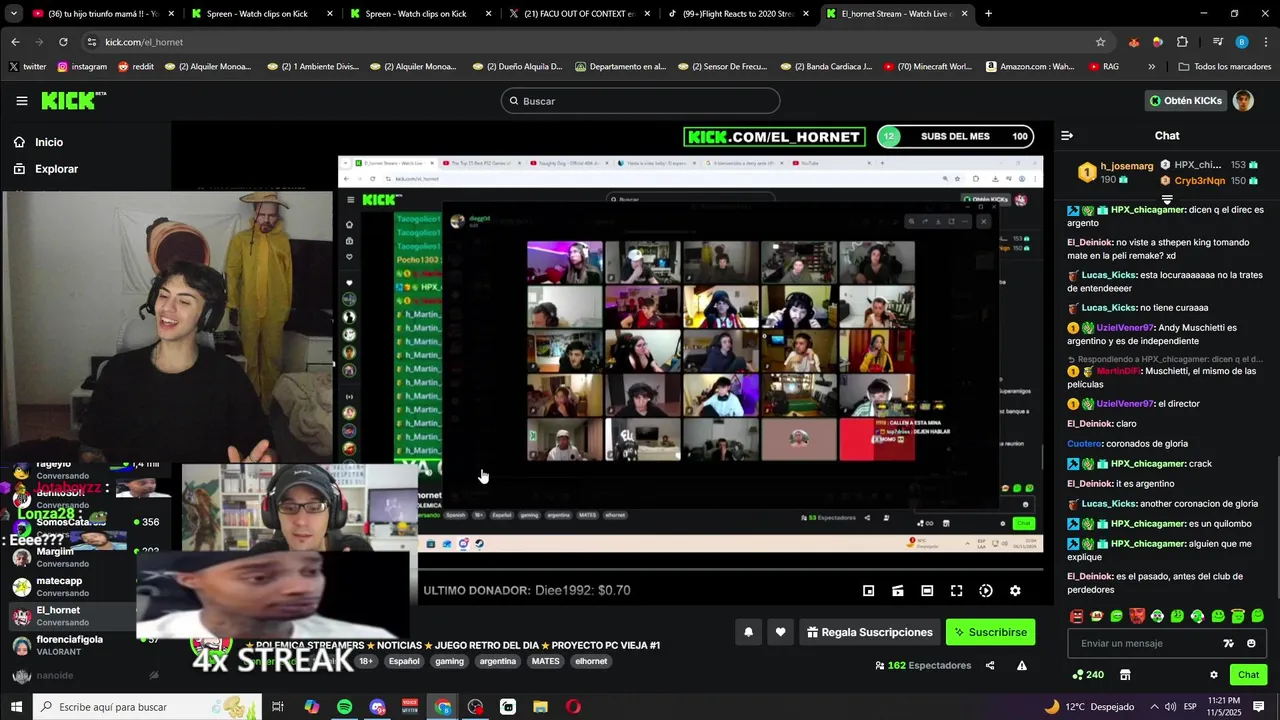Reload the page
This screenshot has height=720, width=1280.
[x=63, y=42]
